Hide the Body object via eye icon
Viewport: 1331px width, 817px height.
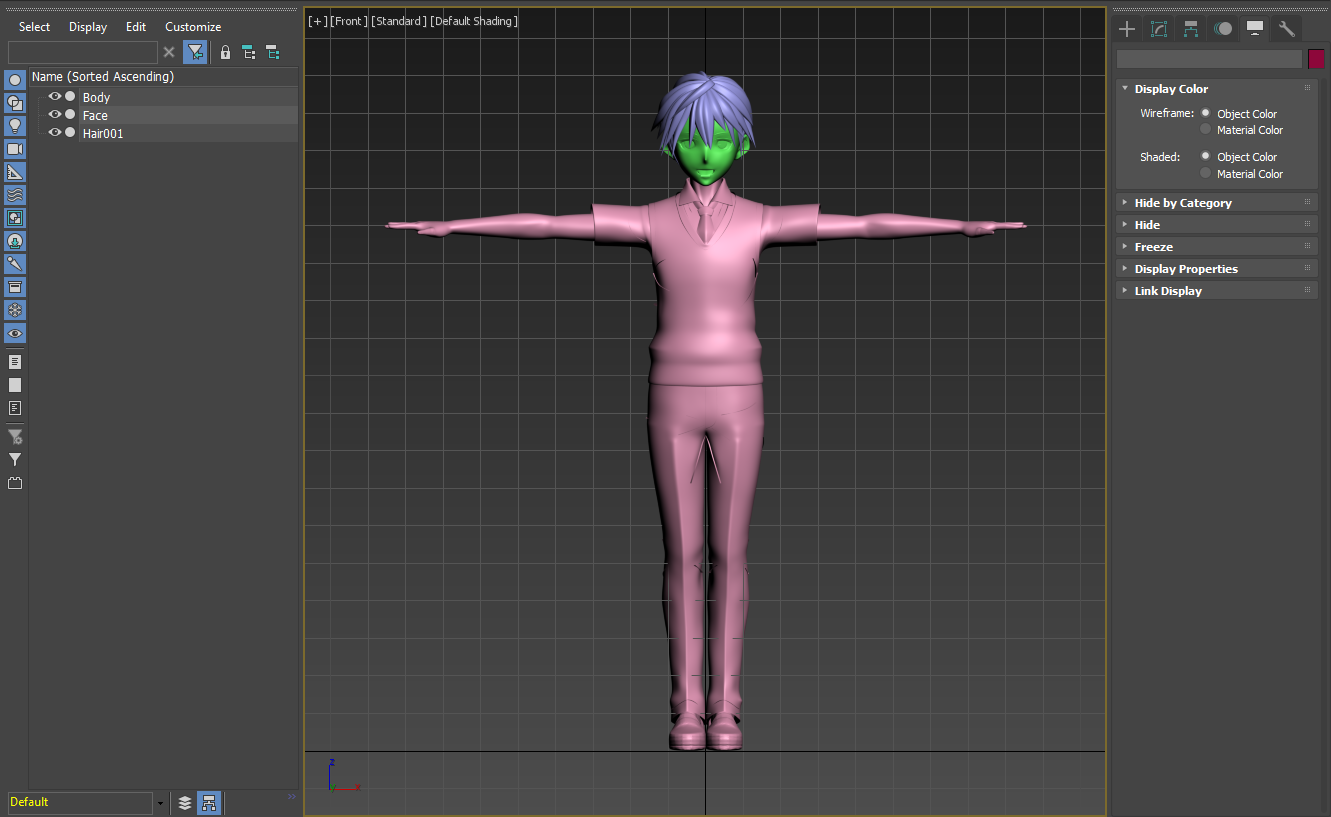[55, 97]
